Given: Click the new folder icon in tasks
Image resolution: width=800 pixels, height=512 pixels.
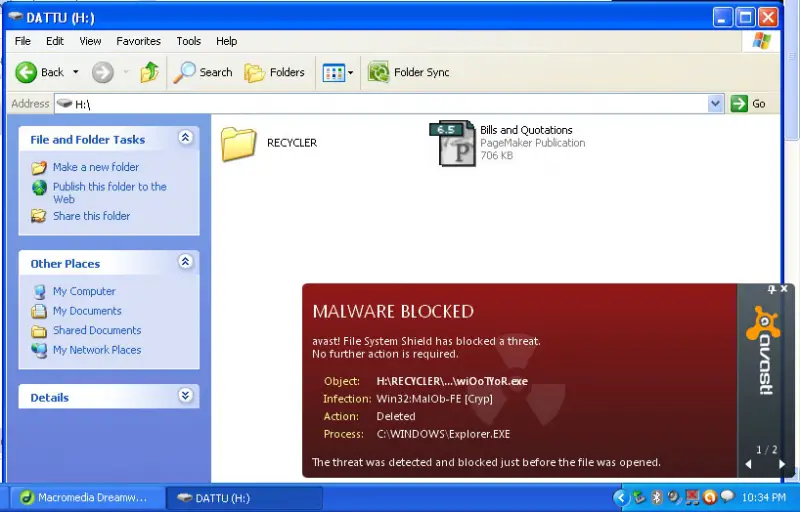Looking at the screenshot, I should tap(39, 167).
